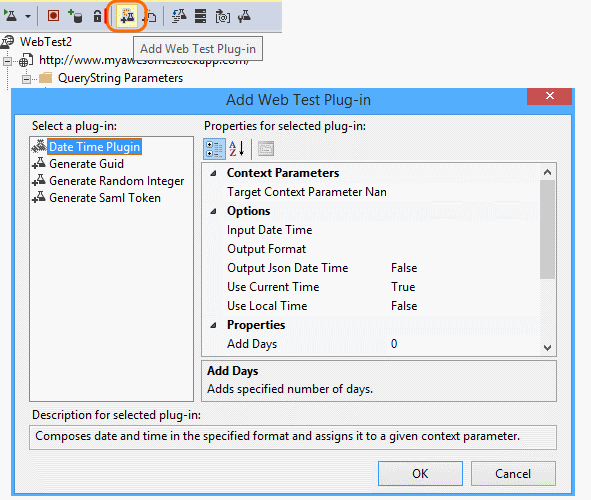This screenshot has height=500, width=591.
Task: Collapse the http://www.myawesomestockapp.com request node
Action: point(7,61)
